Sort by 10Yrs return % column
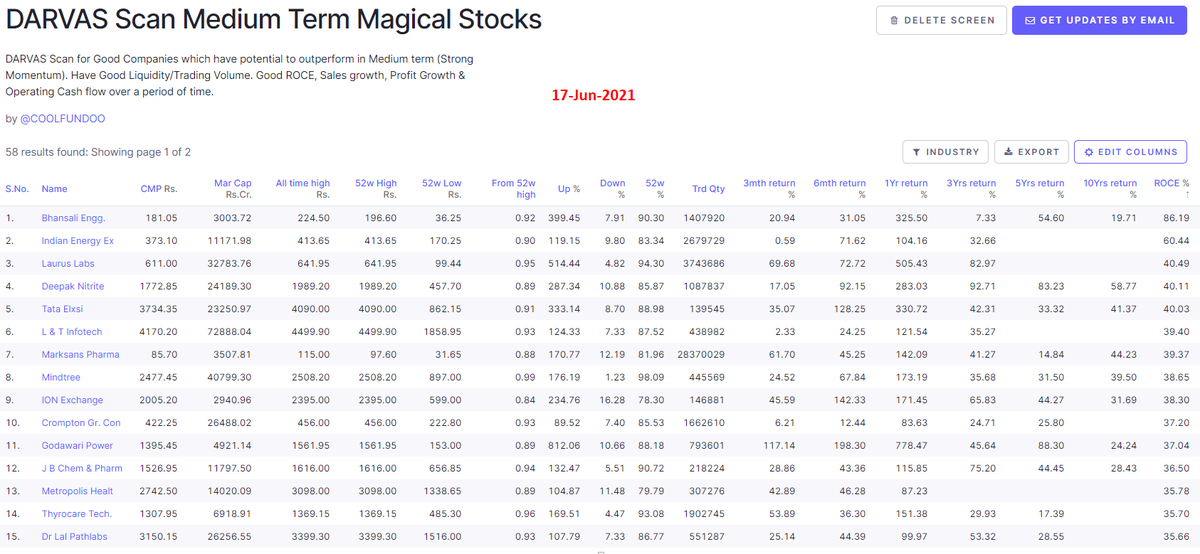Screen dimensions: 1200x554 [x=1109, y=189]
